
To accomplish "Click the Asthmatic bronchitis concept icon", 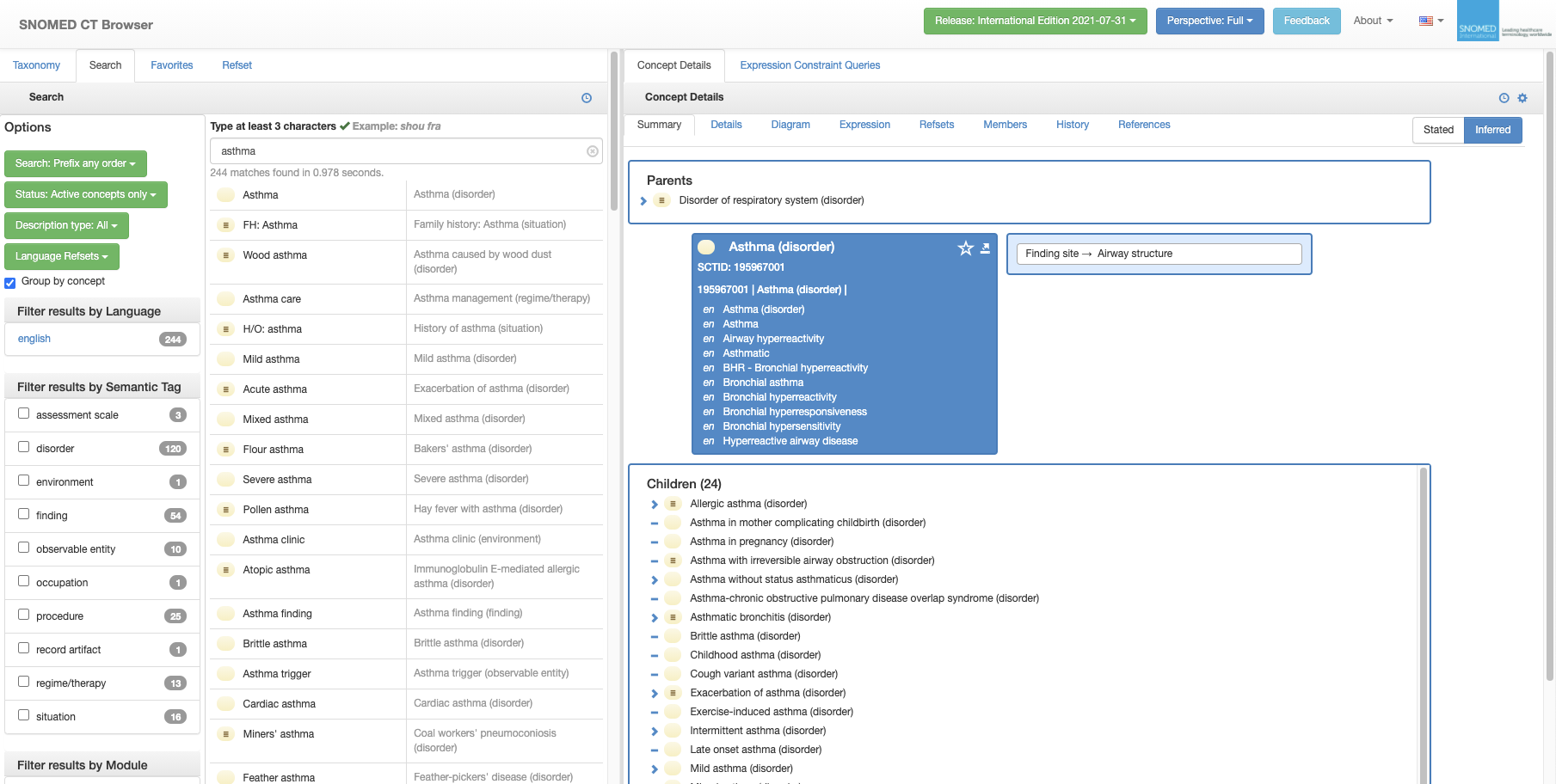I will tap(673, 617).
